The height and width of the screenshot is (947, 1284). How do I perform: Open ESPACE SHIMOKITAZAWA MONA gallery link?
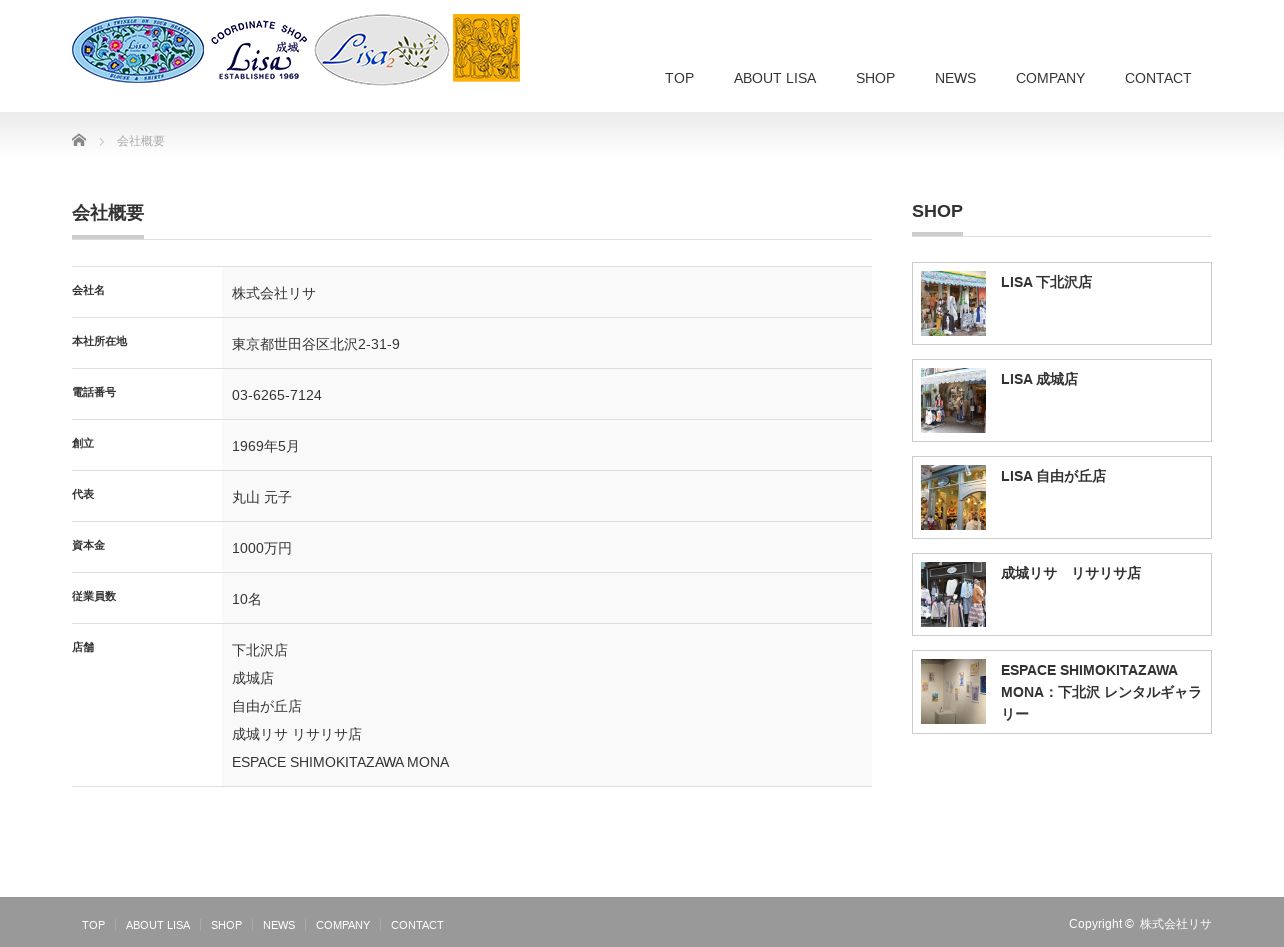(x=1101, y=692)
